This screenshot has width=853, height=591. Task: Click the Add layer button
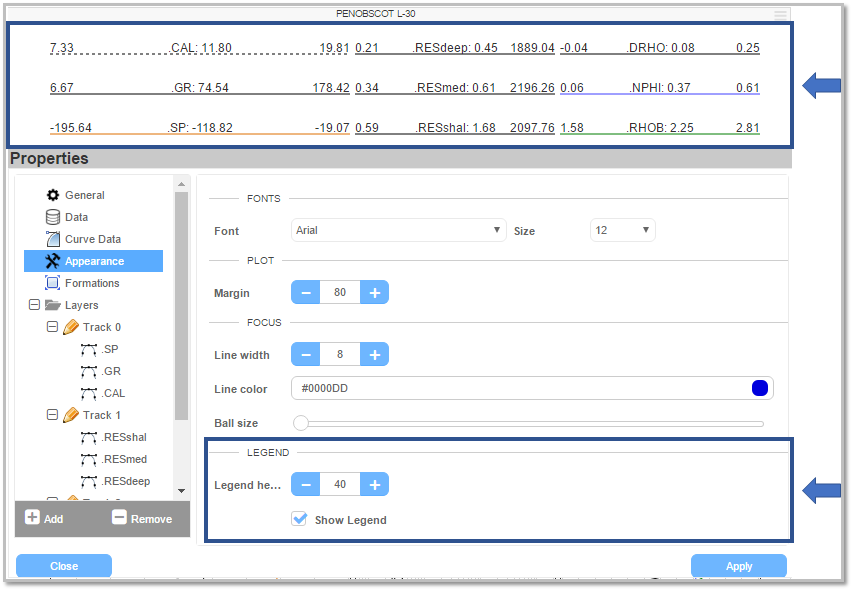point(44,518)
